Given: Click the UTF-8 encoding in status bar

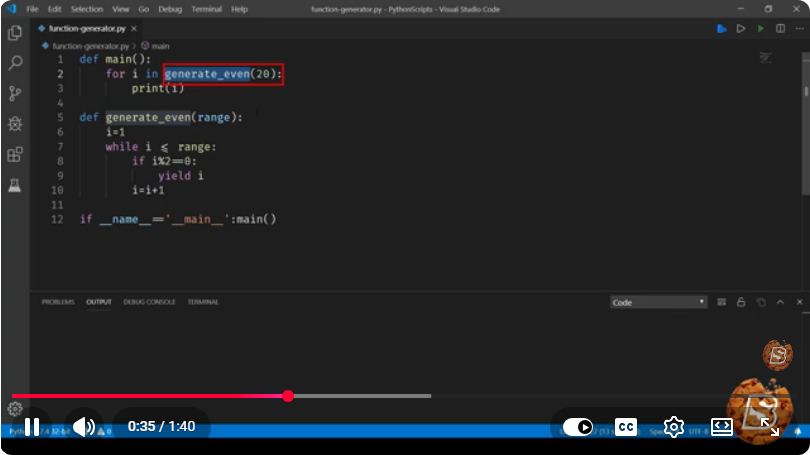Looking at the screenshot, I should click(698, 431).
